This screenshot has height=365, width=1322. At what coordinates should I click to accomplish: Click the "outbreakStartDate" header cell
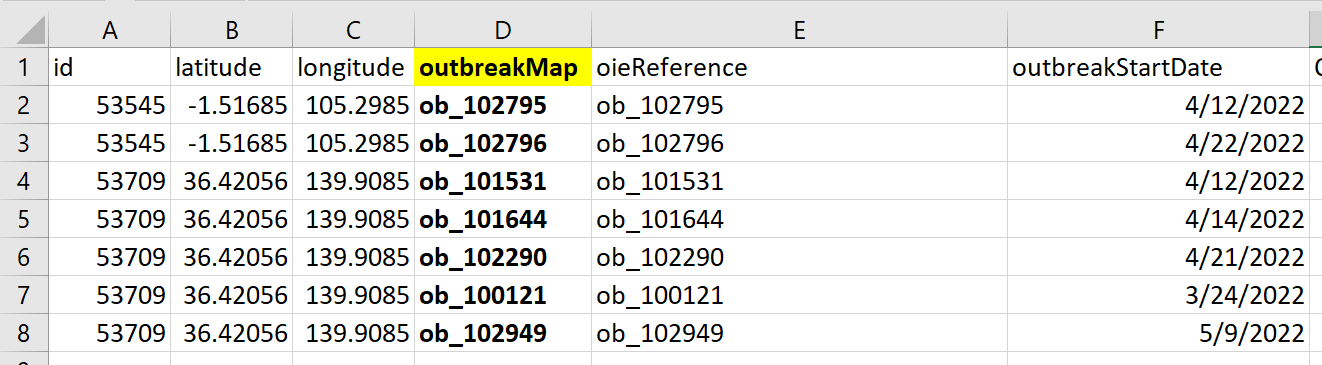[1158, 67]
